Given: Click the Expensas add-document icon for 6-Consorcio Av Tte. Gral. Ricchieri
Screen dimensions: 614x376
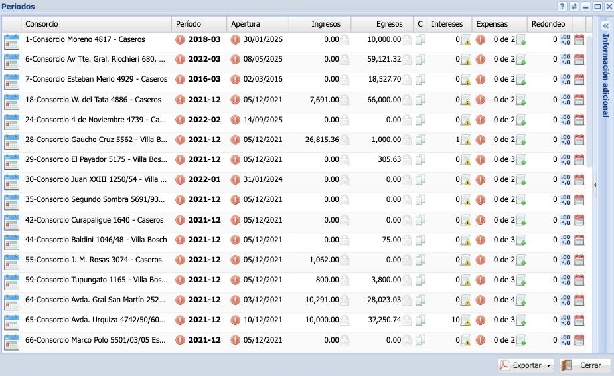Looking at the screenshot, I should coord(521,60).
